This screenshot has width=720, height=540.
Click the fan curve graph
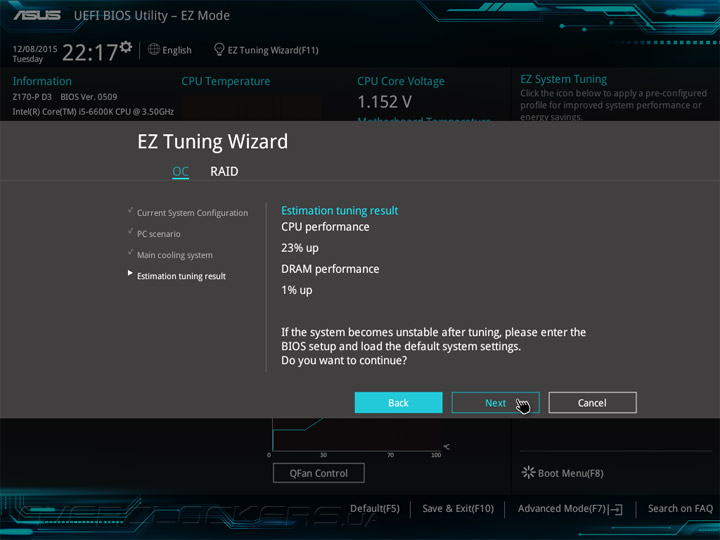[x=356, y=435]
